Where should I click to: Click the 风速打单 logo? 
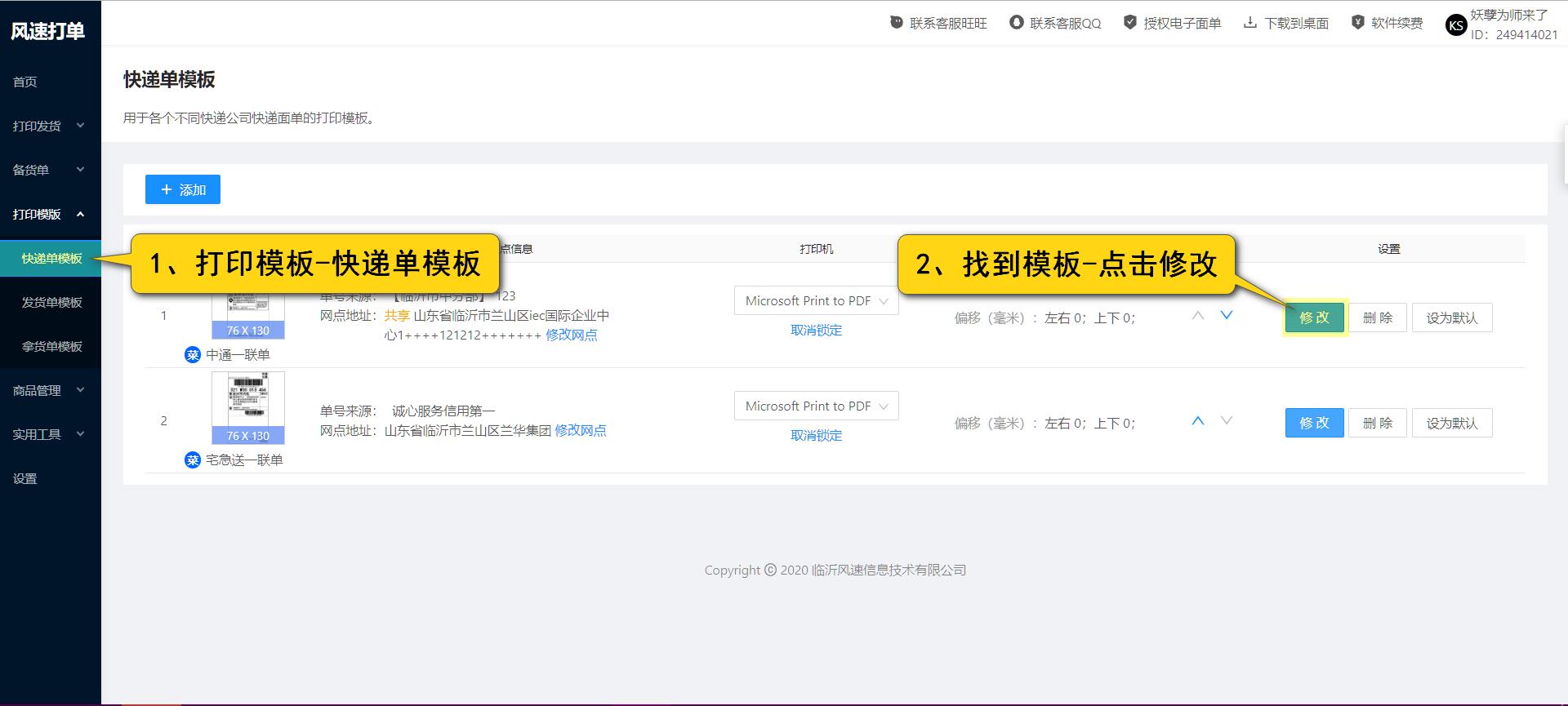[x=47, y=31]
